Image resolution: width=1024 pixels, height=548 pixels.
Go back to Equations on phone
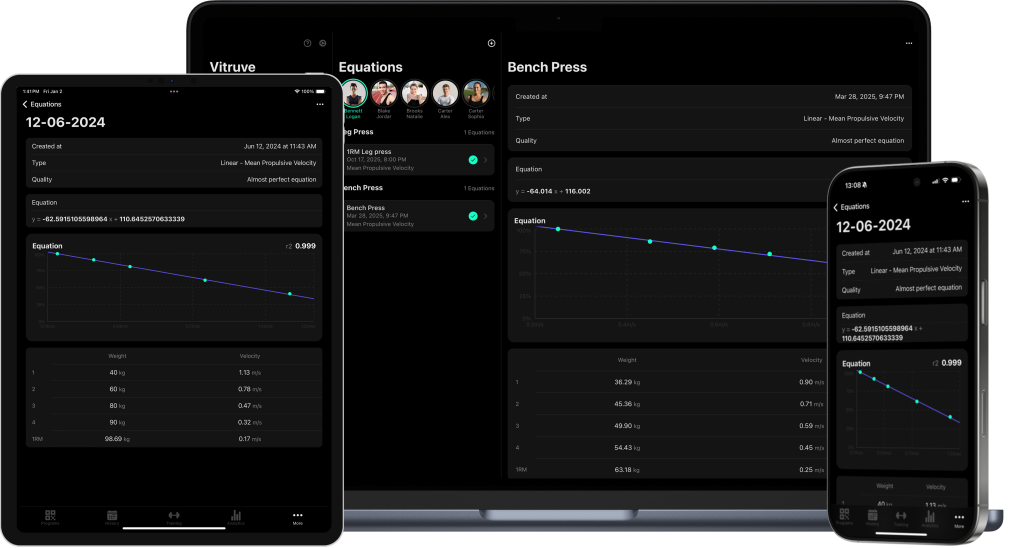click(851, 207)
